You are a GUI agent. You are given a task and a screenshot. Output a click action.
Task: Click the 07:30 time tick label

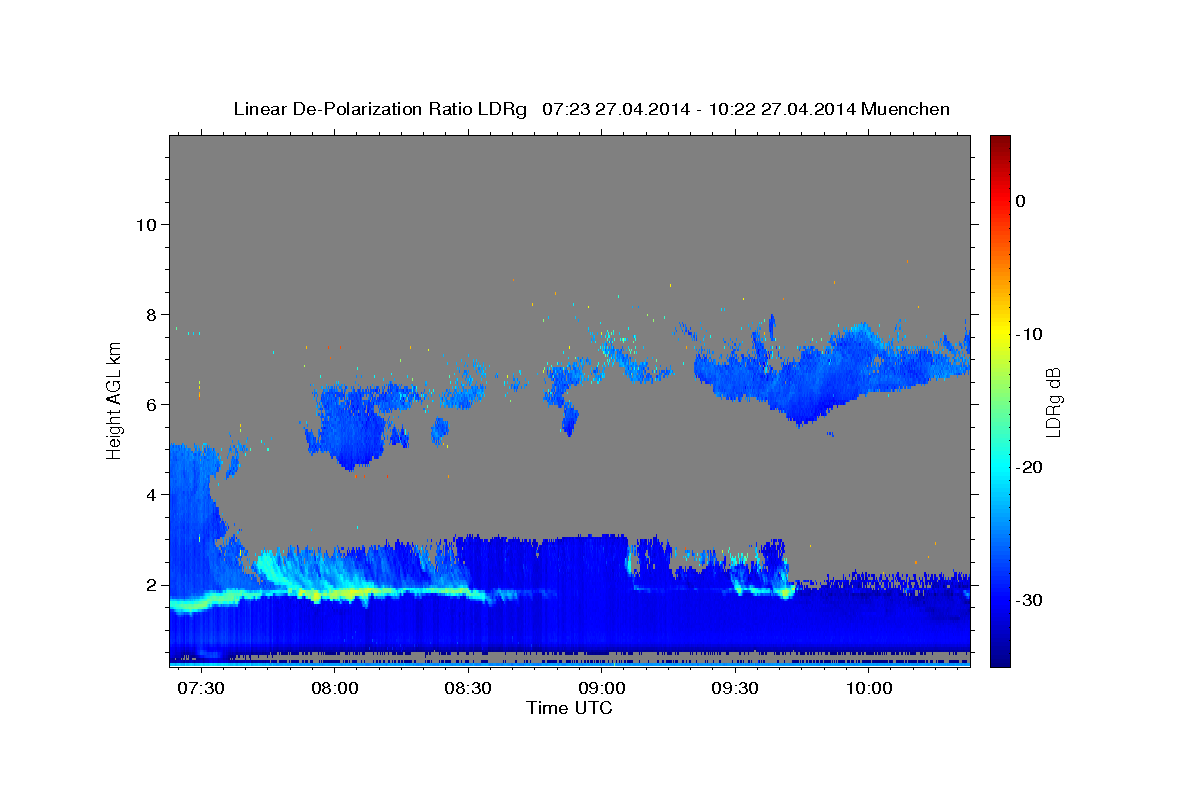pyautogui.click(x=202, y=689)
